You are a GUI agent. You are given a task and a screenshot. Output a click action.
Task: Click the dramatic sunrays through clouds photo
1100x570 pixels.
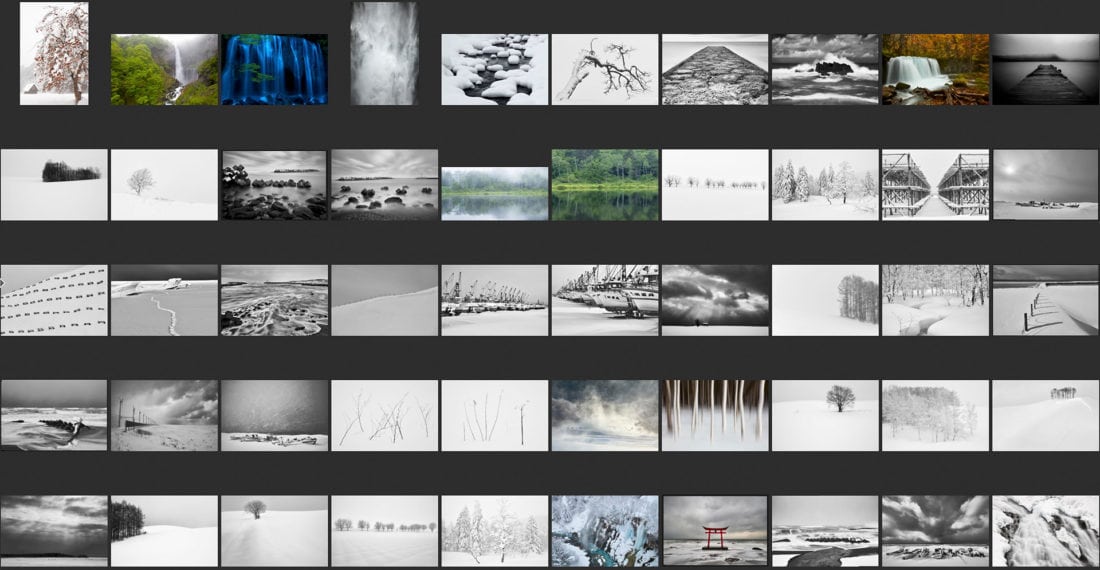tap(714, 300)
